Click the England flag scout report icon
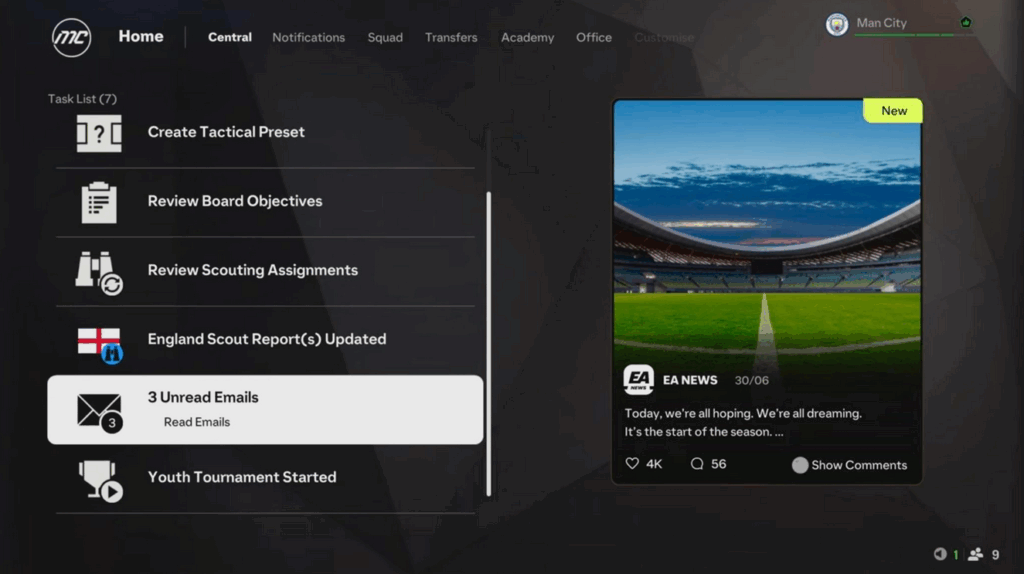The width and height of the screenshot is (1024, 574). [x=100, y=345]
